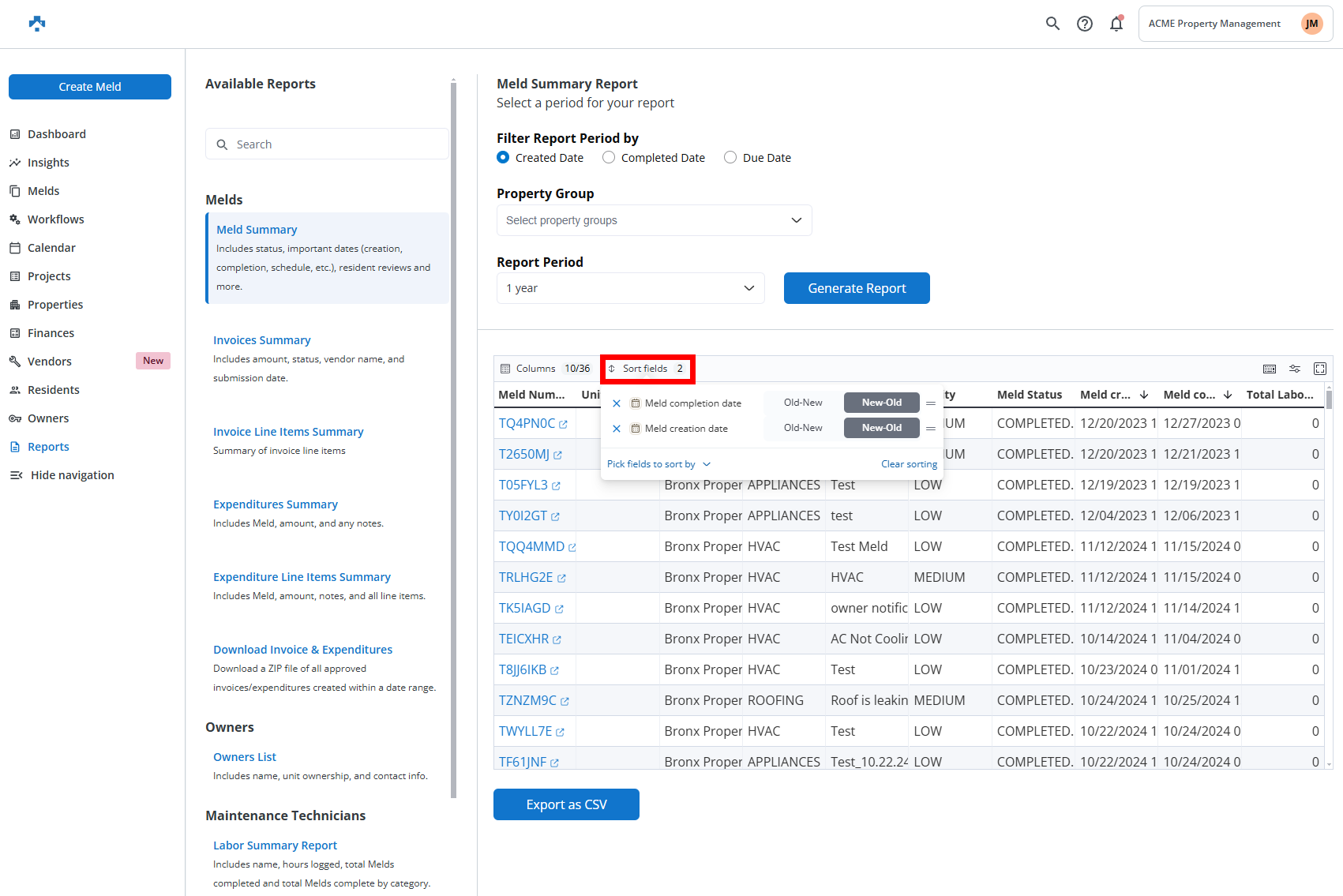Viewport: 1343px width, 896px height.
Task: Go to Workflows in the sidebar
Action: (55, 219)
